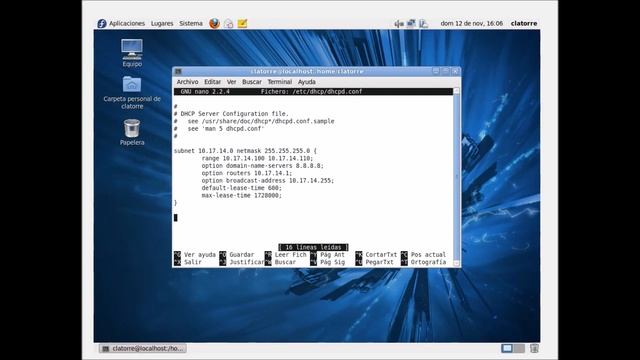Click the third system tray icon beside the clock

423,24
